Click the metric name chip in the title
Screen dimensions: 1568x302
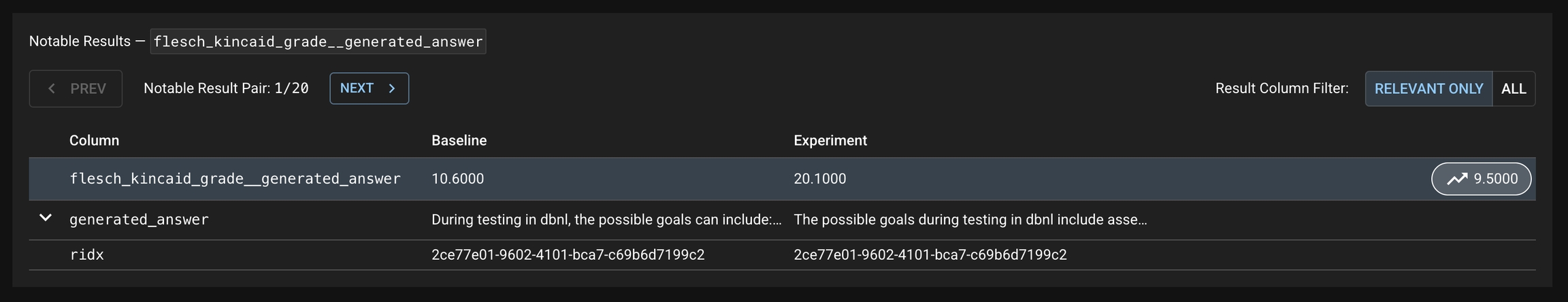318,41
